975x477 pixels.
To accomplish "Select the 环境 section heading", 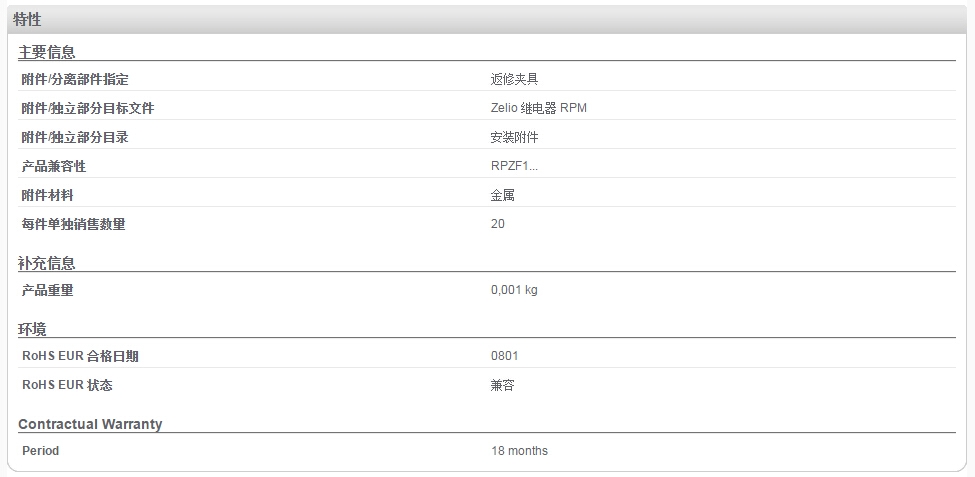I will (x=32, y=329).
